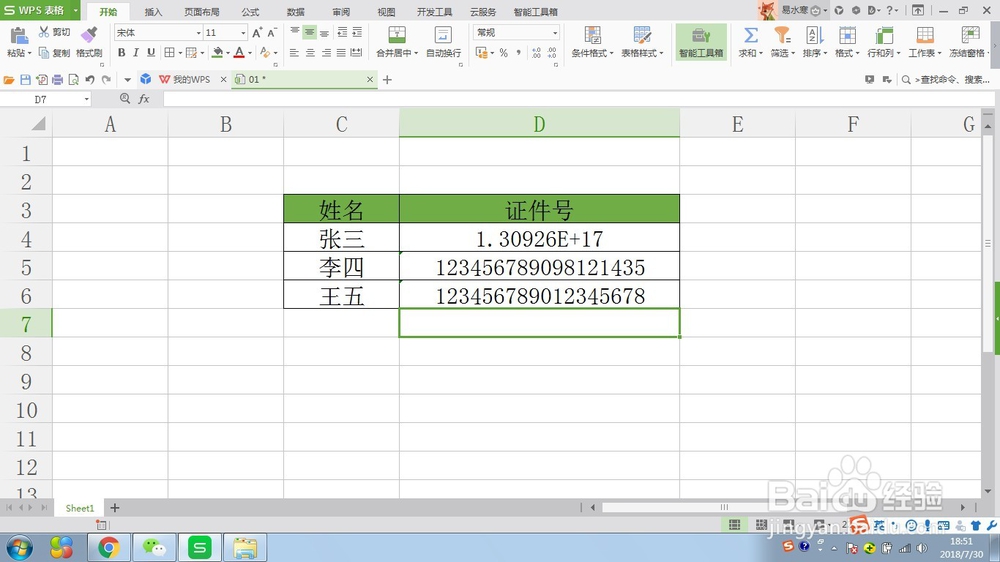This screenshot has width=1000, height=562.
Task: Open the number format 常规 dropdown
Action: tap(555, 33)
